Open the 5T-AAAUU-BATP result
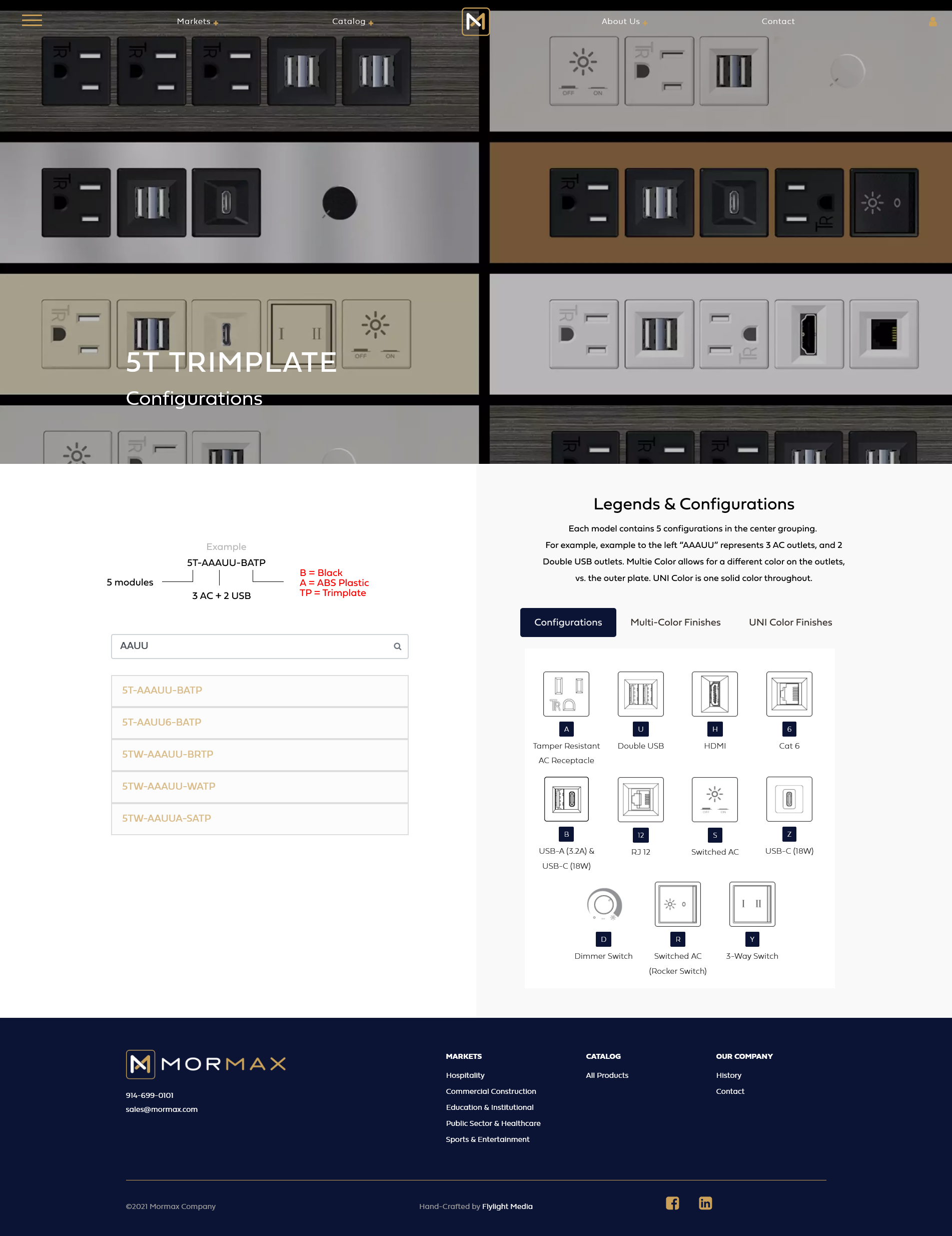 pos(260,691)
